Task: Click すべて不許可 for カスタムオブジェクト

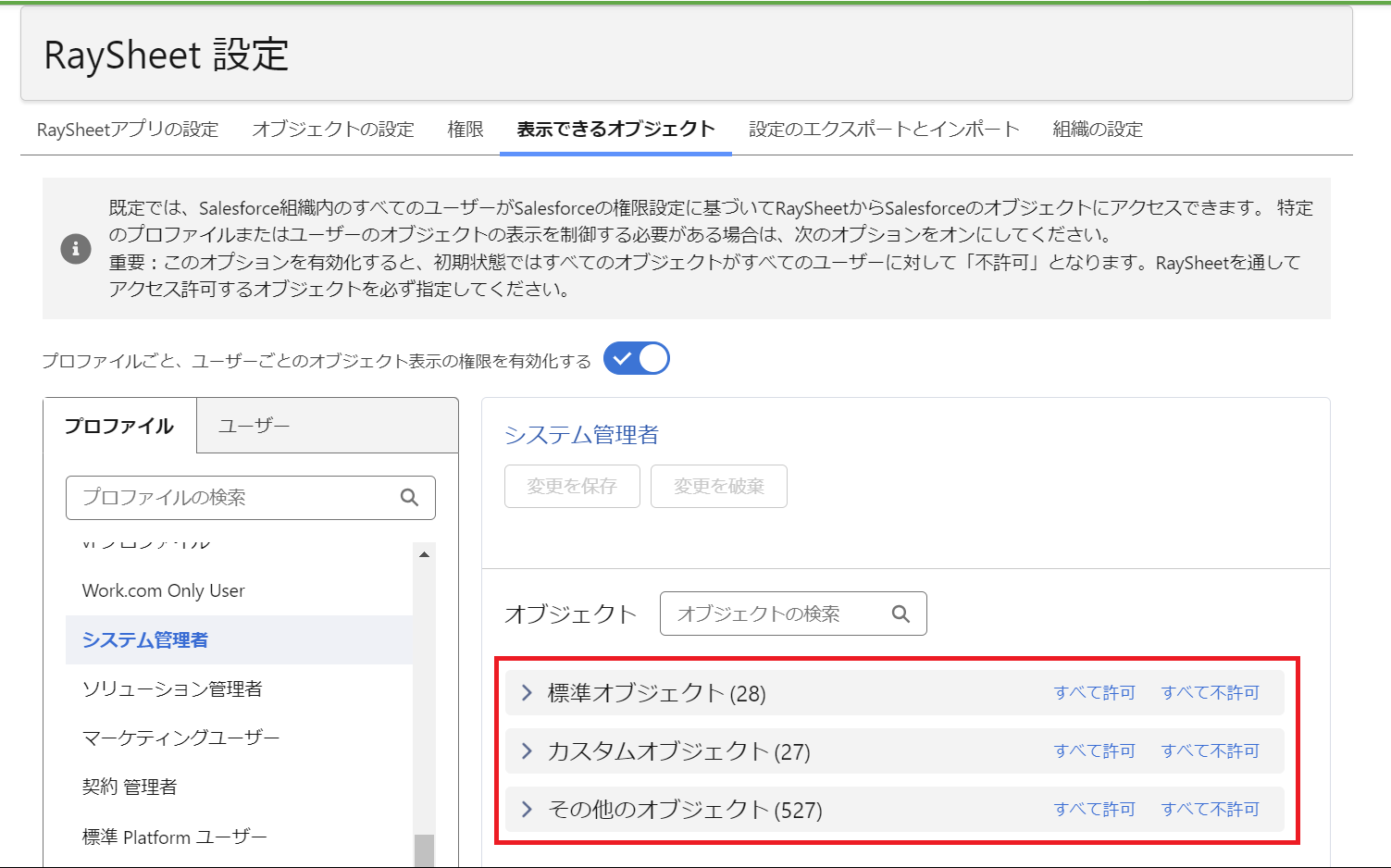Action: coord(1210,751)
